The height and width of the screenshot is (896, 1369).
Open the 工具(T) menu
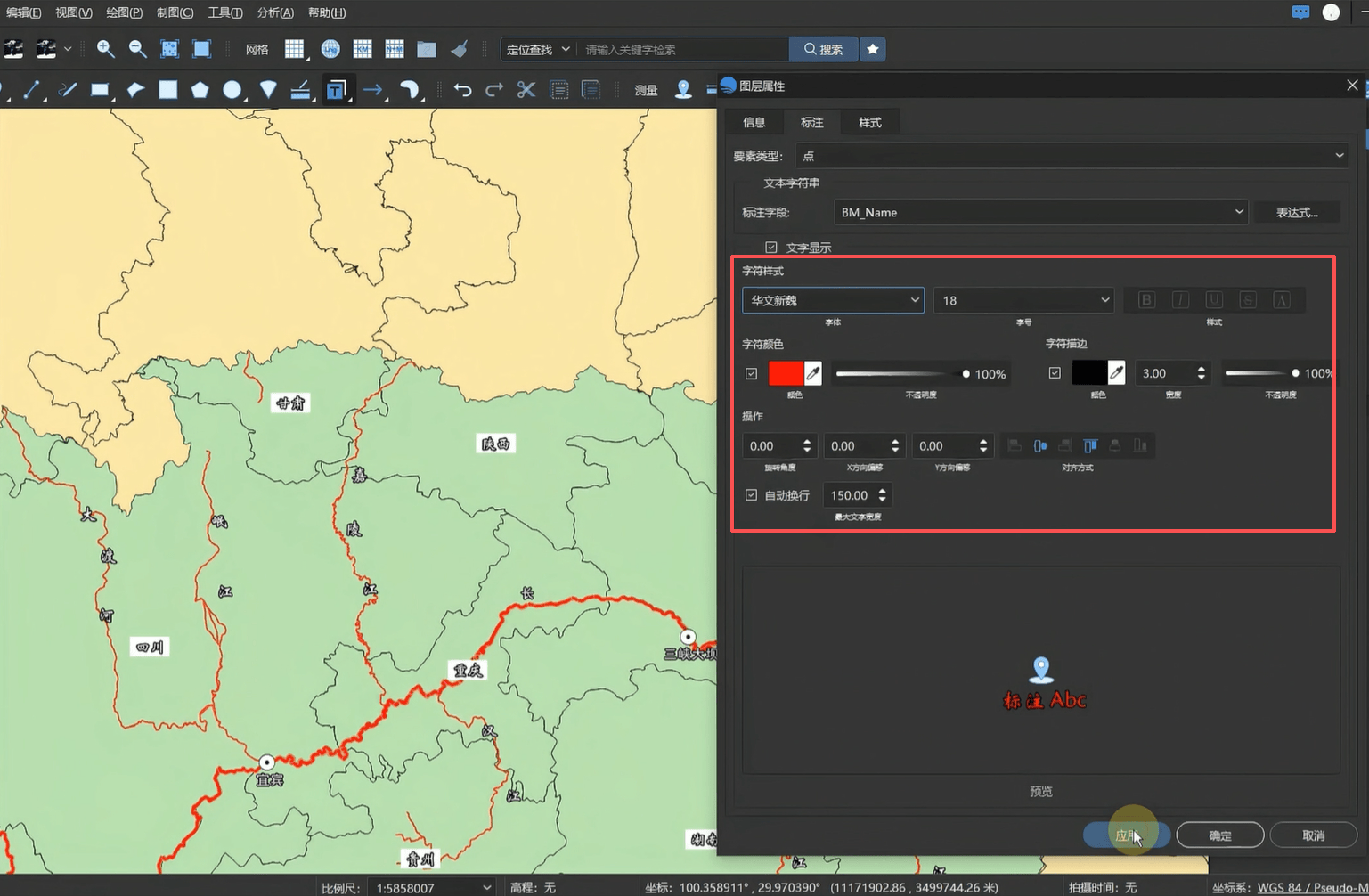pos(225,12)
